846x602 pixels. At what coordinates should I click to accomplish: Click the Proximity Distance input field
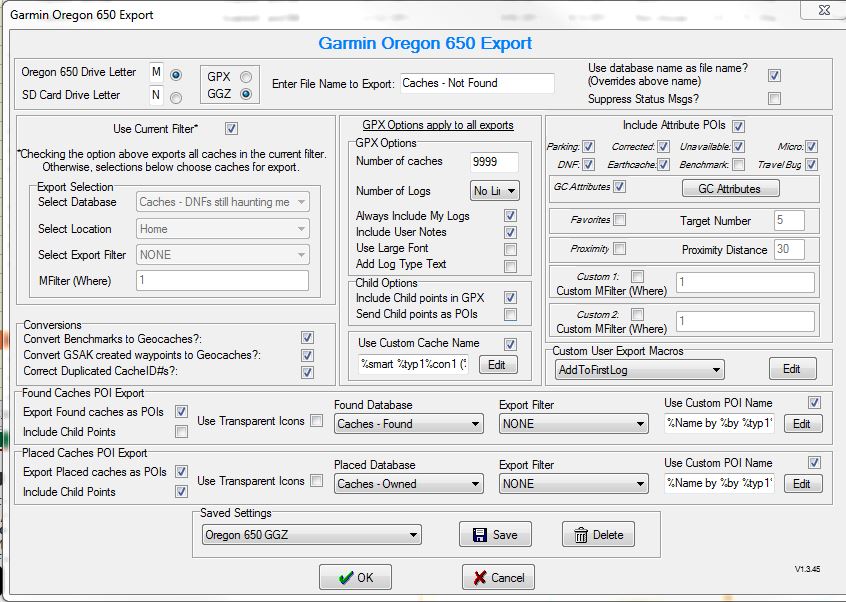pyautogui.click(x=789, y=249)
